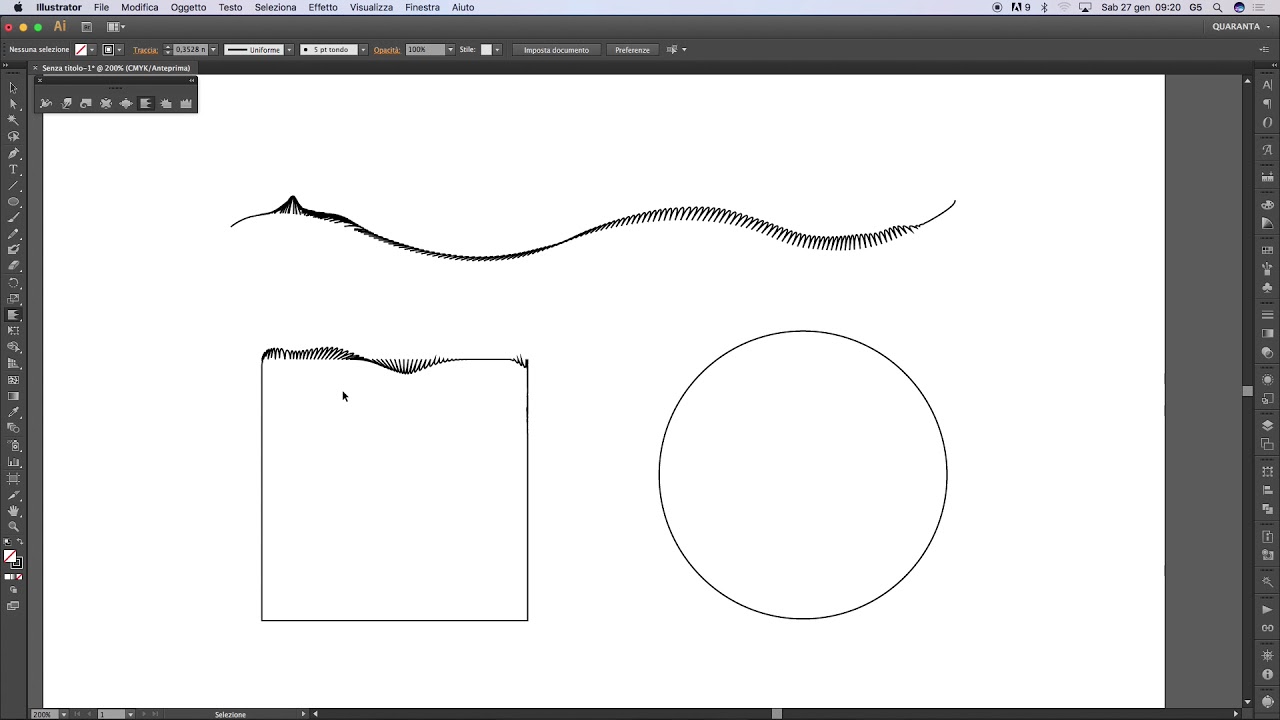Select Wrinkle tool in floating panel
1280x720 pixels.
(x=186, y=103)
